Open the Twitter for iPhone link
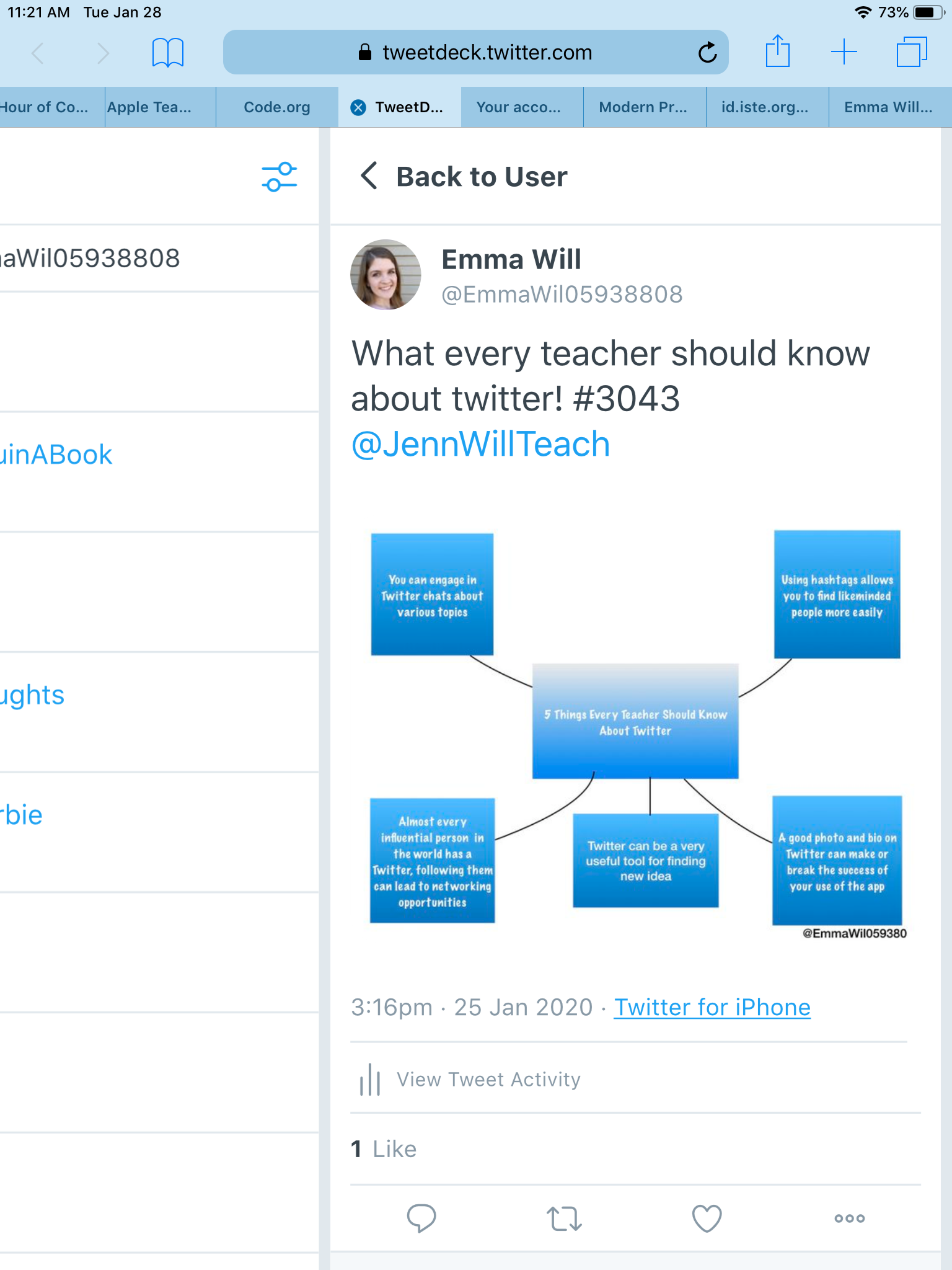 (712, 1008)
